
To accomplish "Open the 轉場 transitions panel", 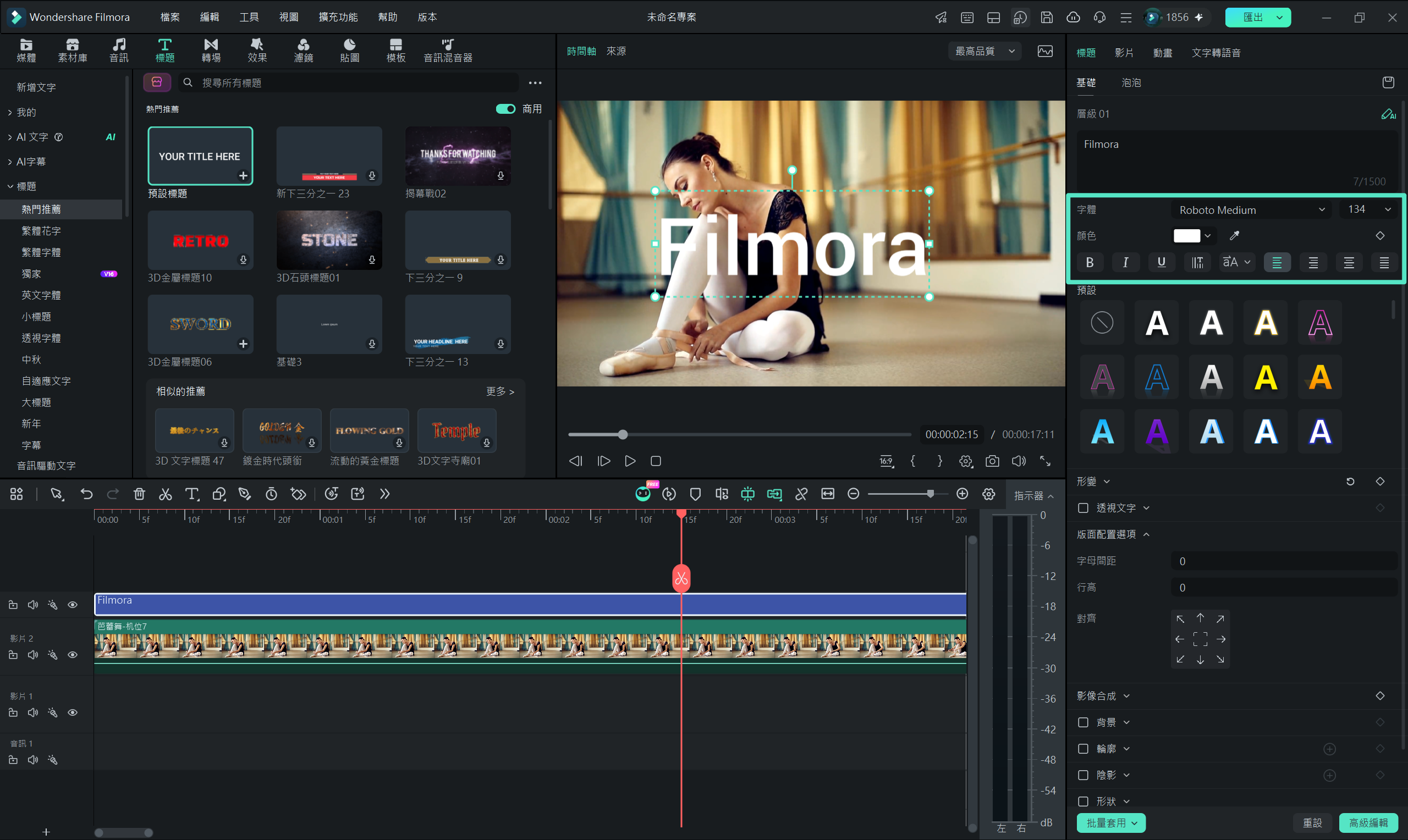I will 211,51.
